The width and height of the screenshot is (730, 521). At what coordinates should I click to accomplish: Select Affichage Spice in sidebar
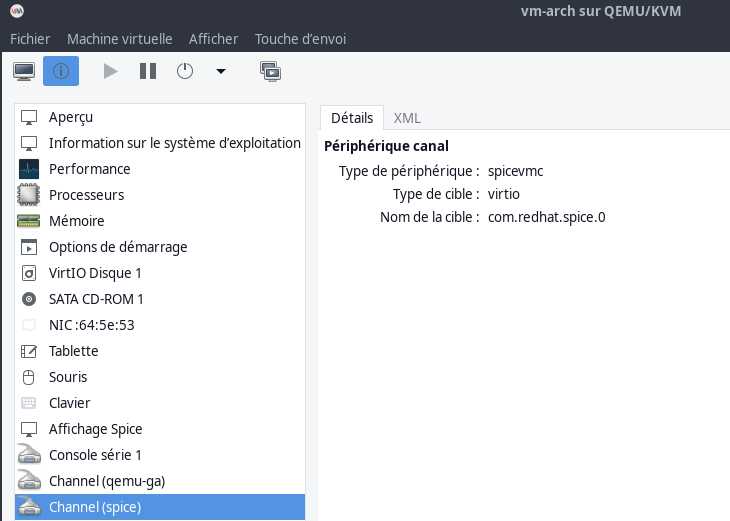tap(95, 429)
